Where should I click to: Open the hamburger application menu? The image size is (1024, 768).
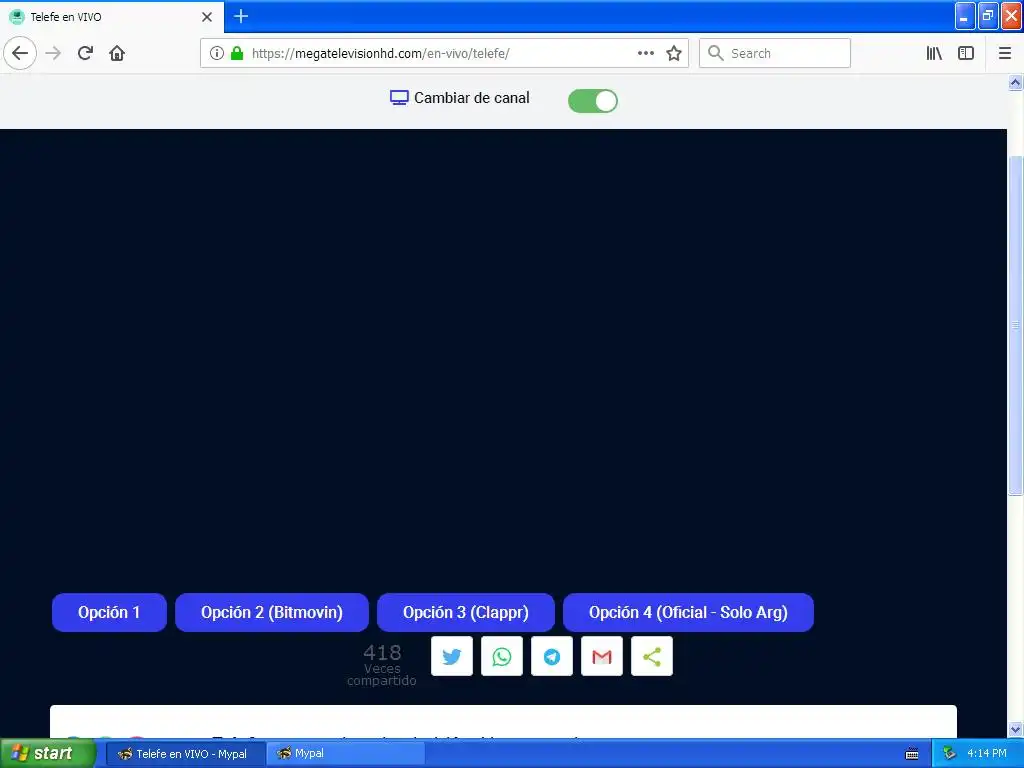(x=1005, y=53)
